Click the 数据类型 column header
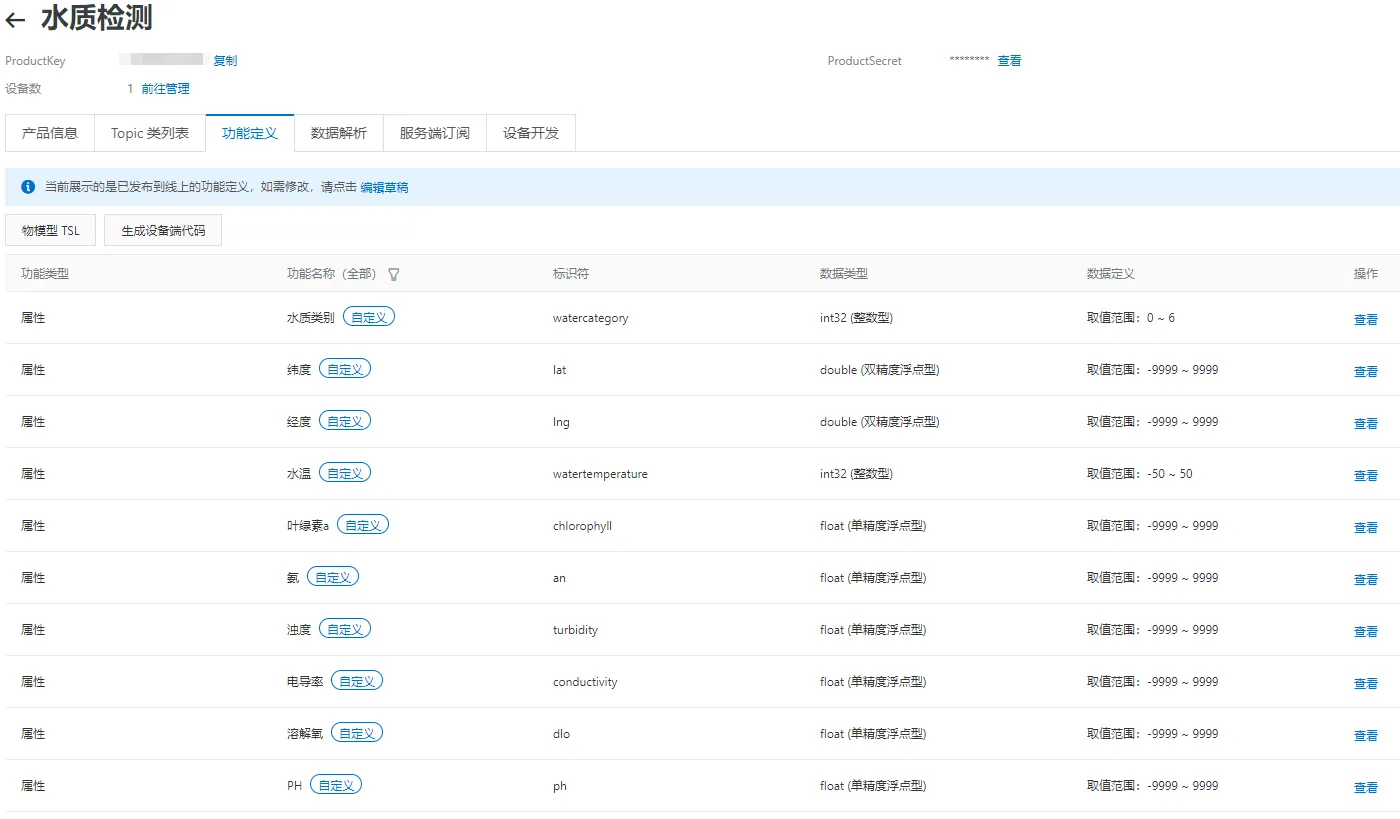 point(844,274)
